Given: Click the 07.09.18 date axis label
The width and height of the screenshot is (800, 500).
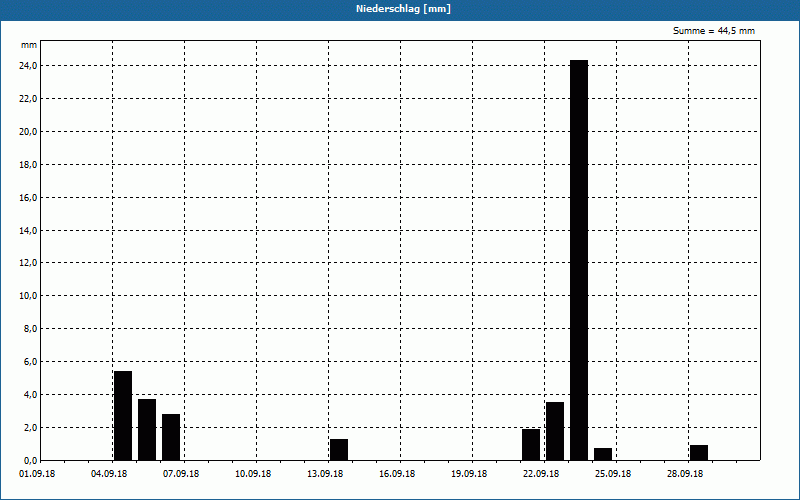Looking at the screenshot, I should (x=181, y=474).
